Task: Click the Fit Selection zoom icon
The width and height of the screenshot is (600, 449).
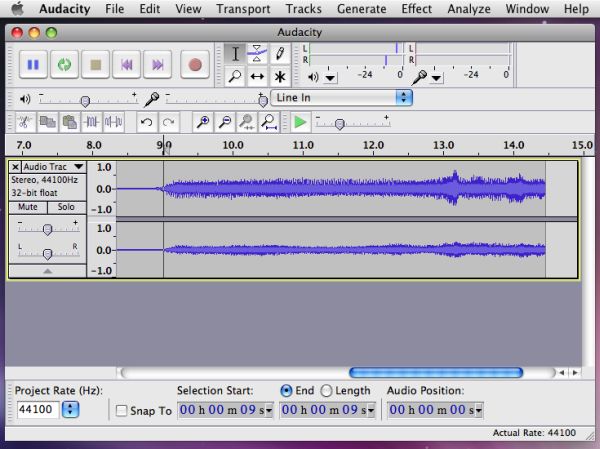Action: (247, 122)
